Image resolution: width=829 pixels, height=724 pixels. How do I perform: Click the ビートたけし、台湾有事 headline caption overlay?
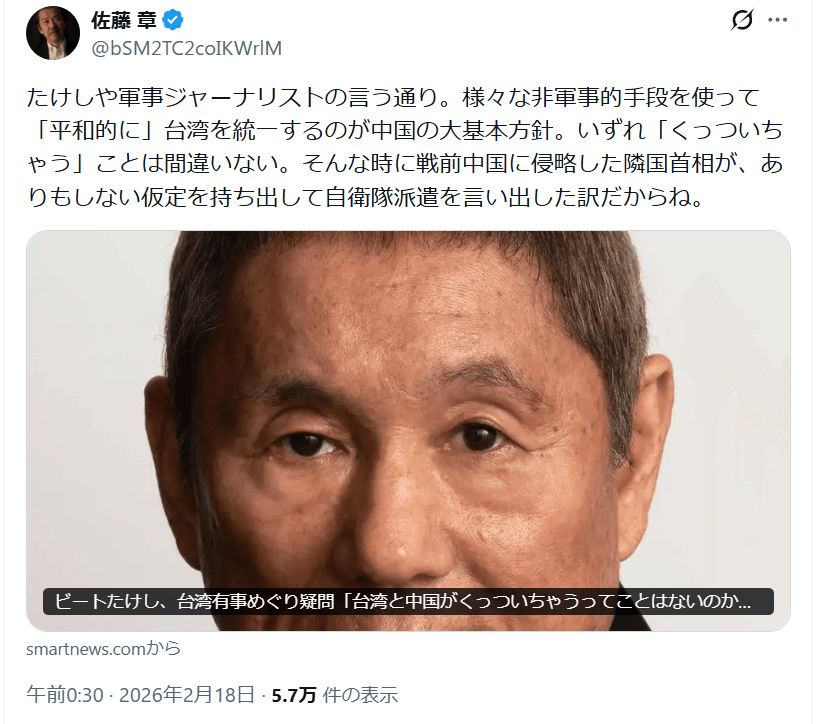[408, 601]
